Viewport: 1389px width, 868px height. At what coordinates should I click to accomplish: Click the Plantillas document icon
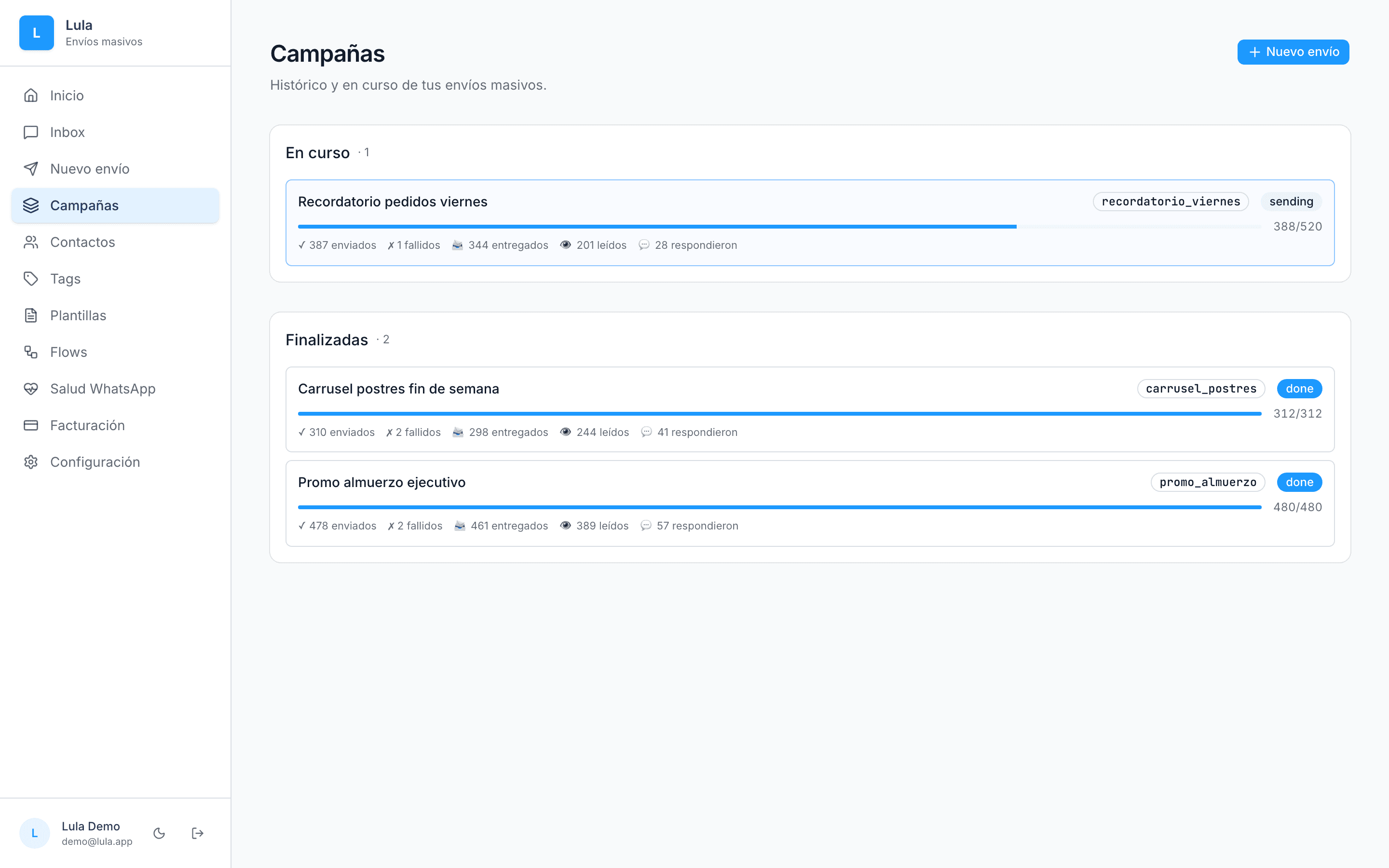tap(31, 315)
